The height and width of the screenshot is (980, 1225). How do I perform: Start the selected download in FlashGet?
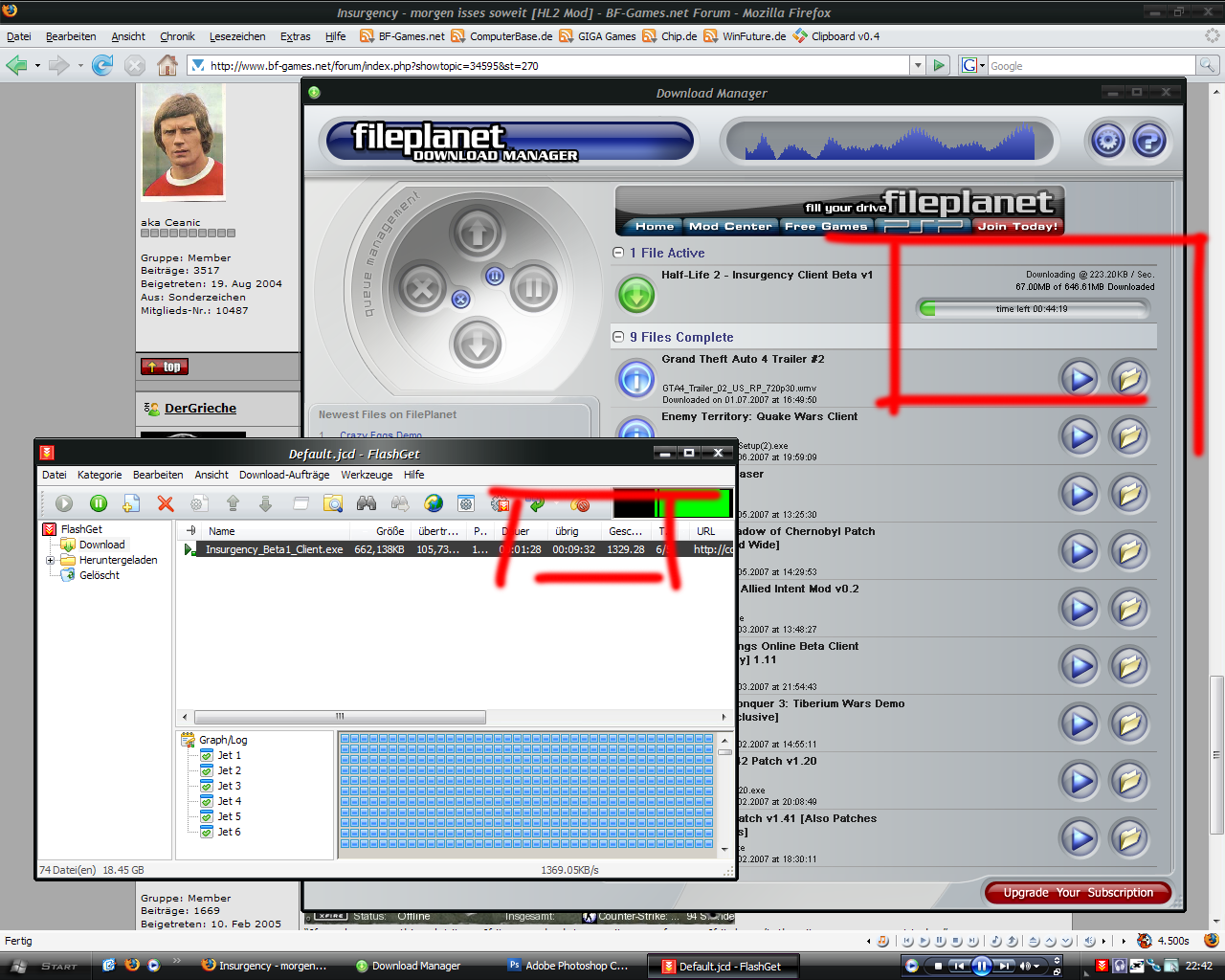coord(64,503)
